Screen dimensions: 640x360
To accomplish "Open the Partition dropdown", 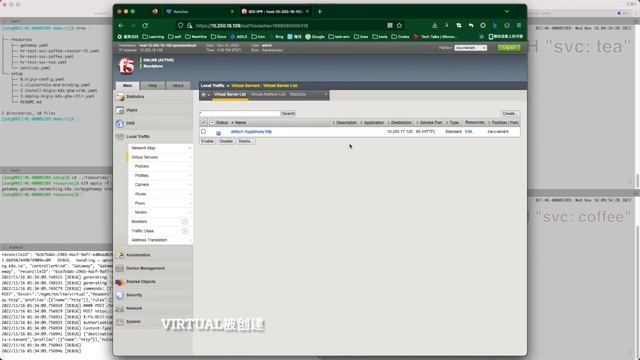I will [x=471, y=48].
